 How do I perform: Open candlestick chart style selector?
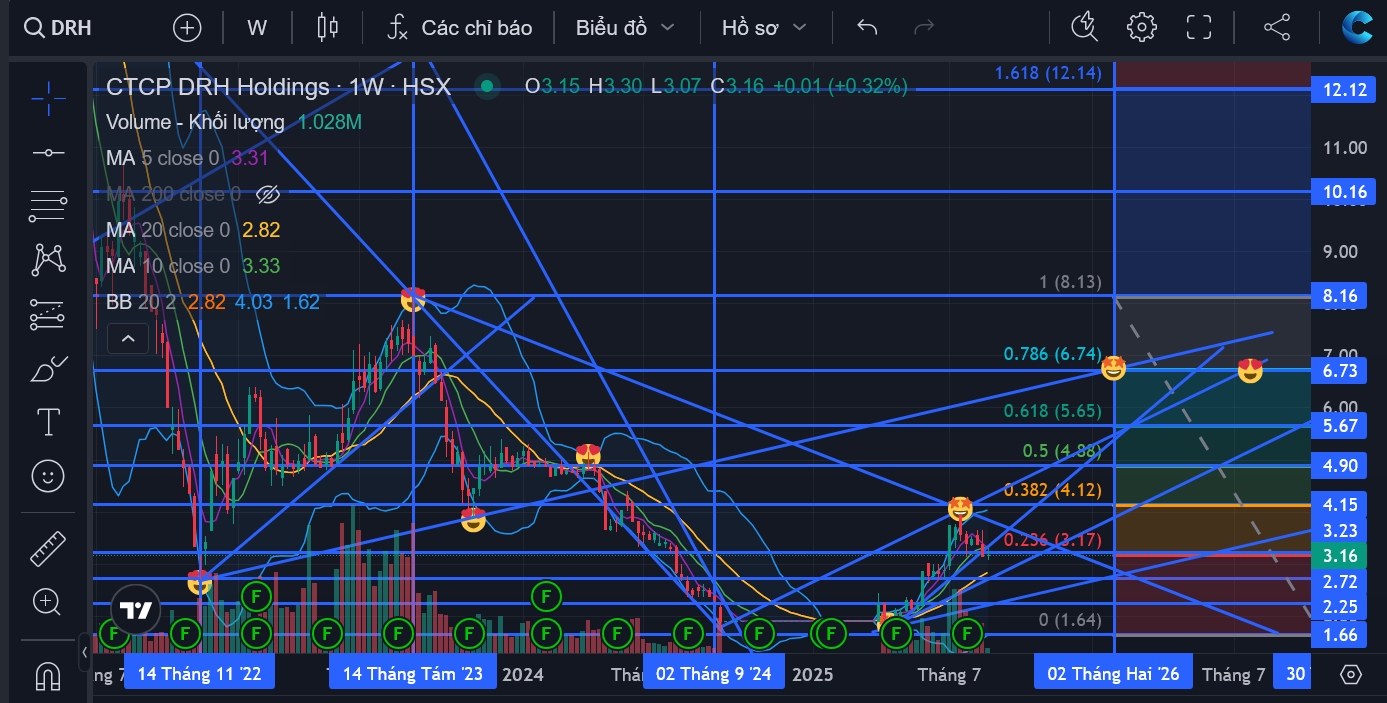328,28
